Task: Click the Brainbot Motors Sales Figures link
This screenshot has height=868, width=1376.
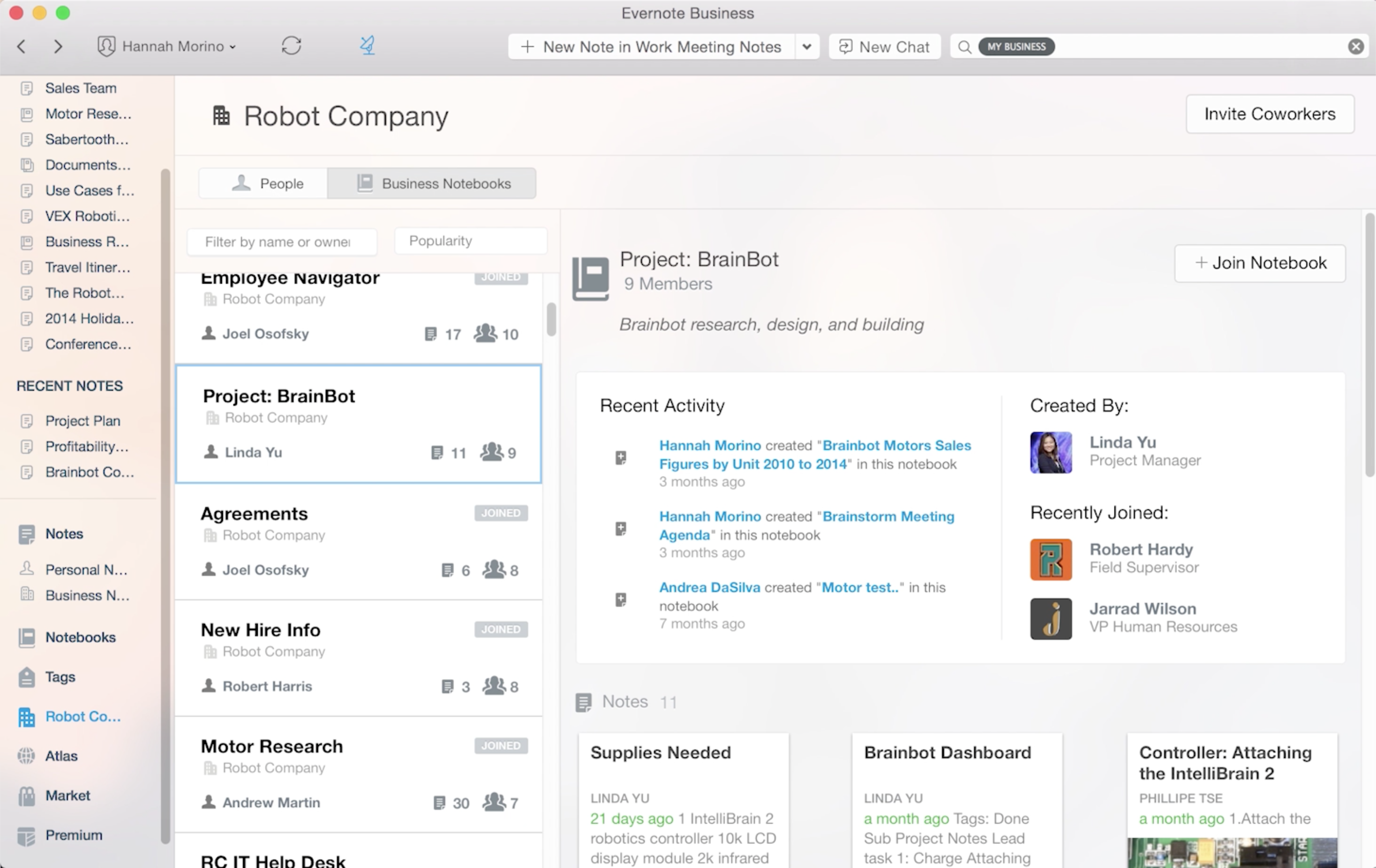Action: coord(813,454)
